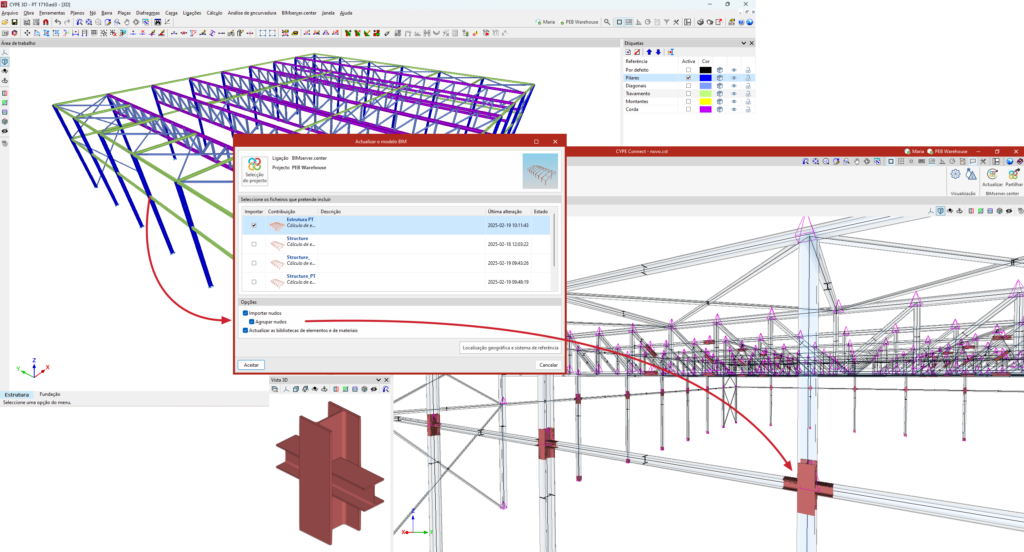Image resolution: width=1024 pixels, height=552 pixels.
Task: Click the rightmost icon in Vista 3D toolbar
Action: [385, 389]
